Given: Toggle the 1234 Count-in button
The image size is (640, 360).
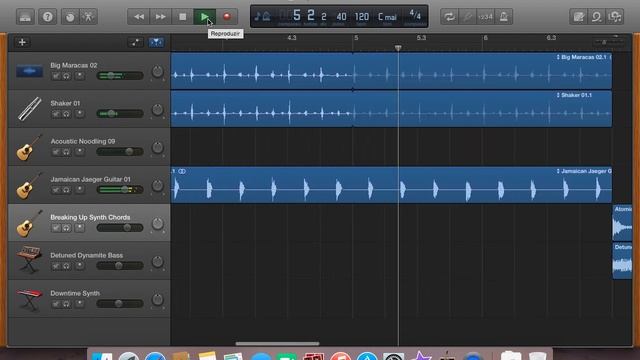Looking at the screenshot, I should [485, 17].
